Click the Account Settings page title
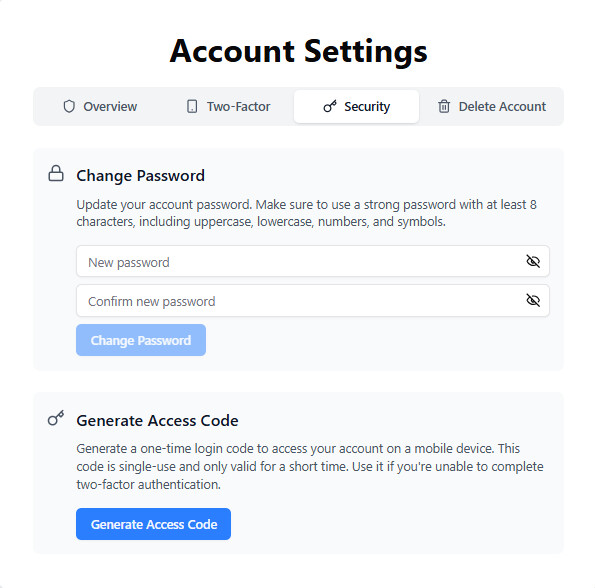The image size is (595, 588). coord(299,52)
